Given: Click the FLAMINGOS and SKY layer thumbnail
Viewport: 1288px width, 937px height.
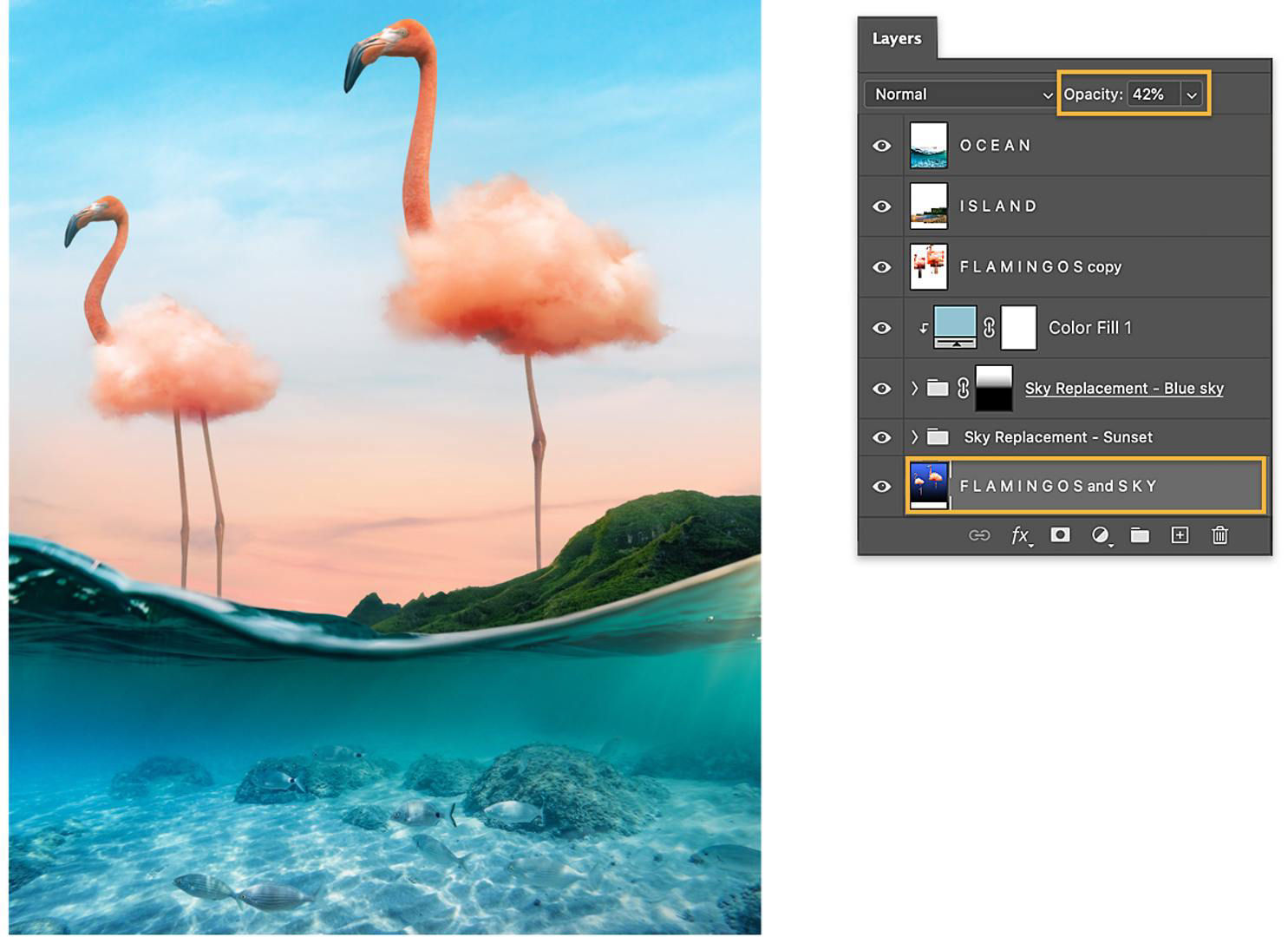Looking at the screenshot, I should 928,484.
